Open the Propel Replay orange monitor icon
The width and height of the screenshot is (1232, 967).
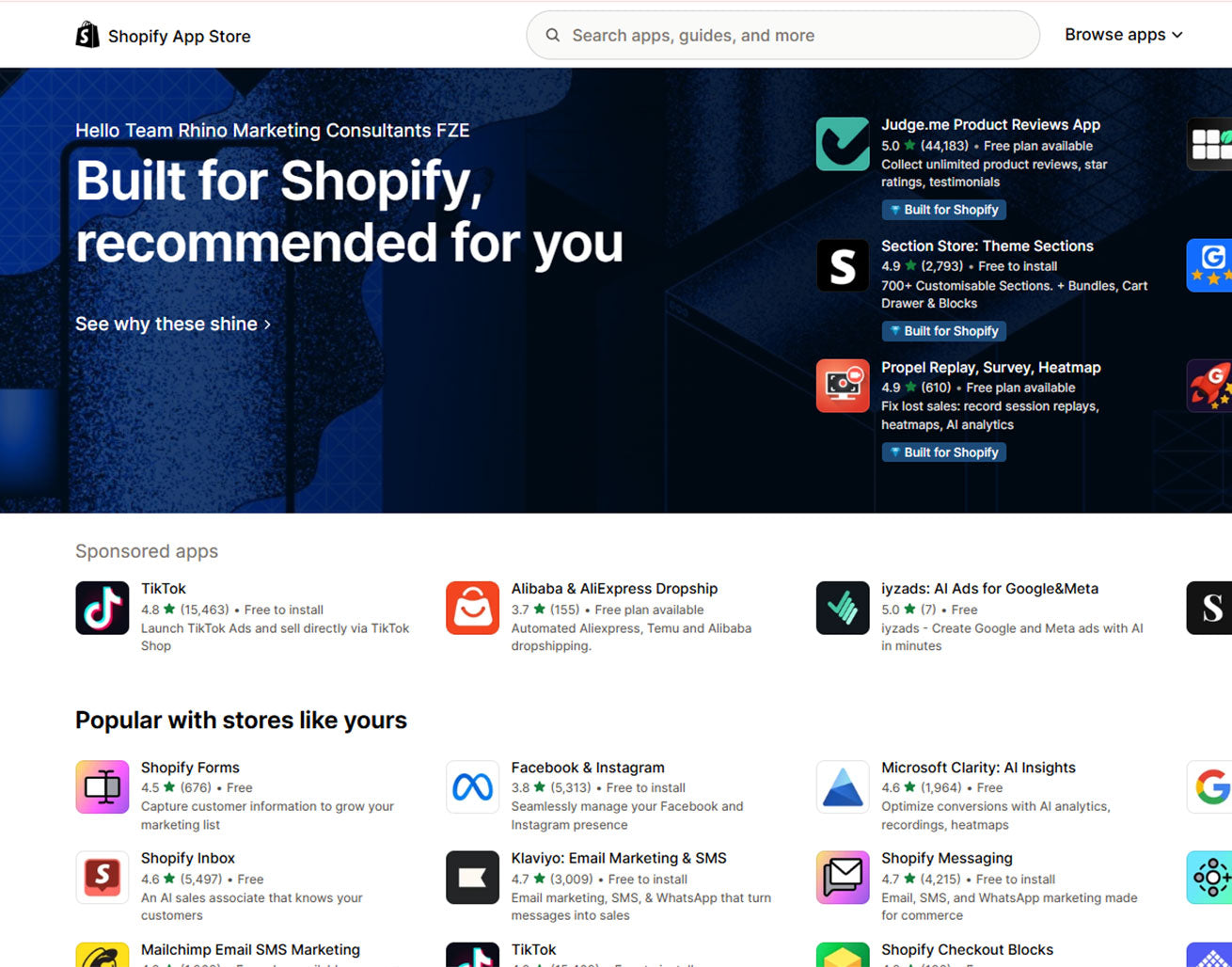click(x=843, y=386)
